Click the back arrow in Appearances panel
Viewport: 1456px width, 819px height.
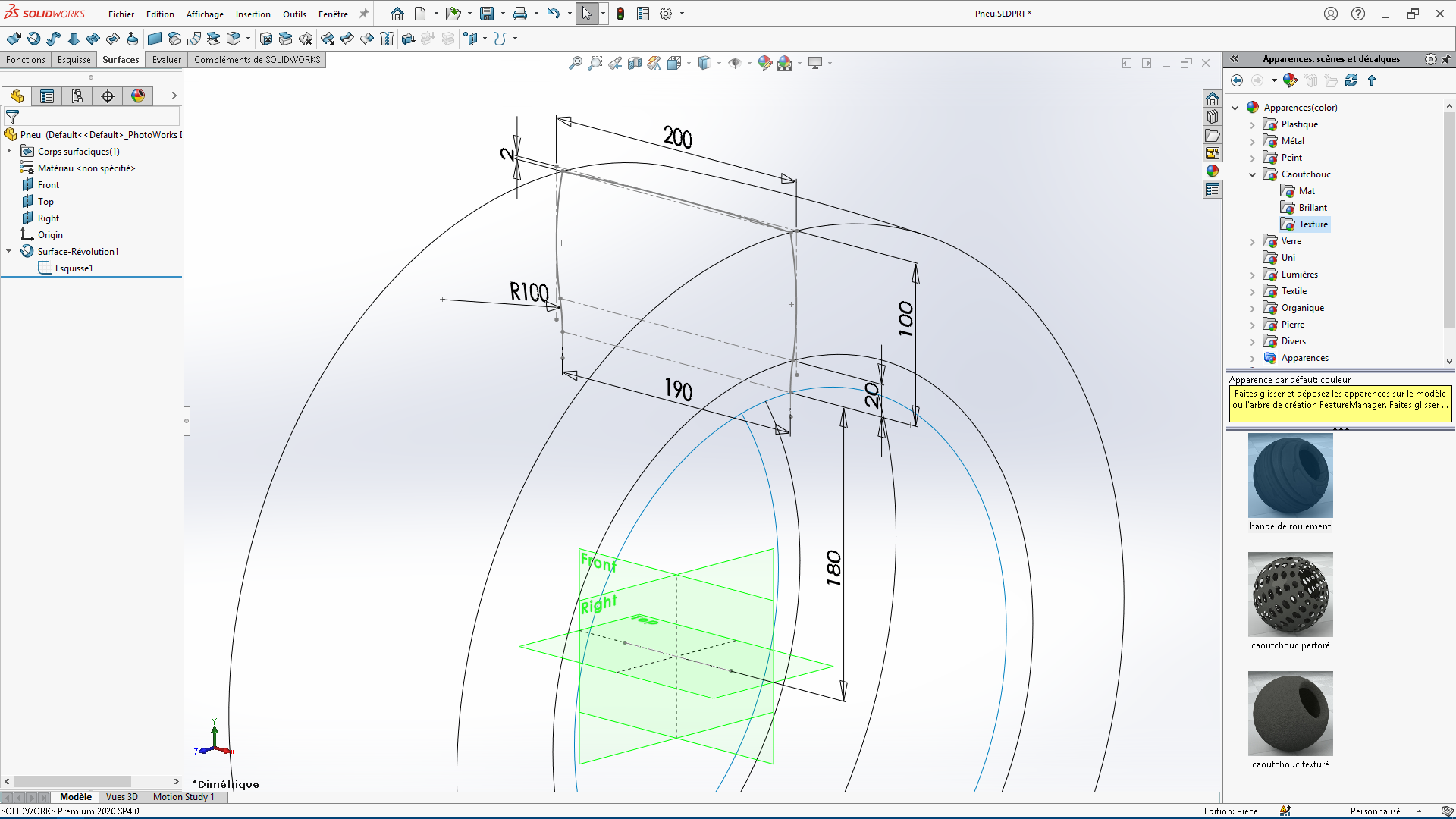(x=1237, y=80)
